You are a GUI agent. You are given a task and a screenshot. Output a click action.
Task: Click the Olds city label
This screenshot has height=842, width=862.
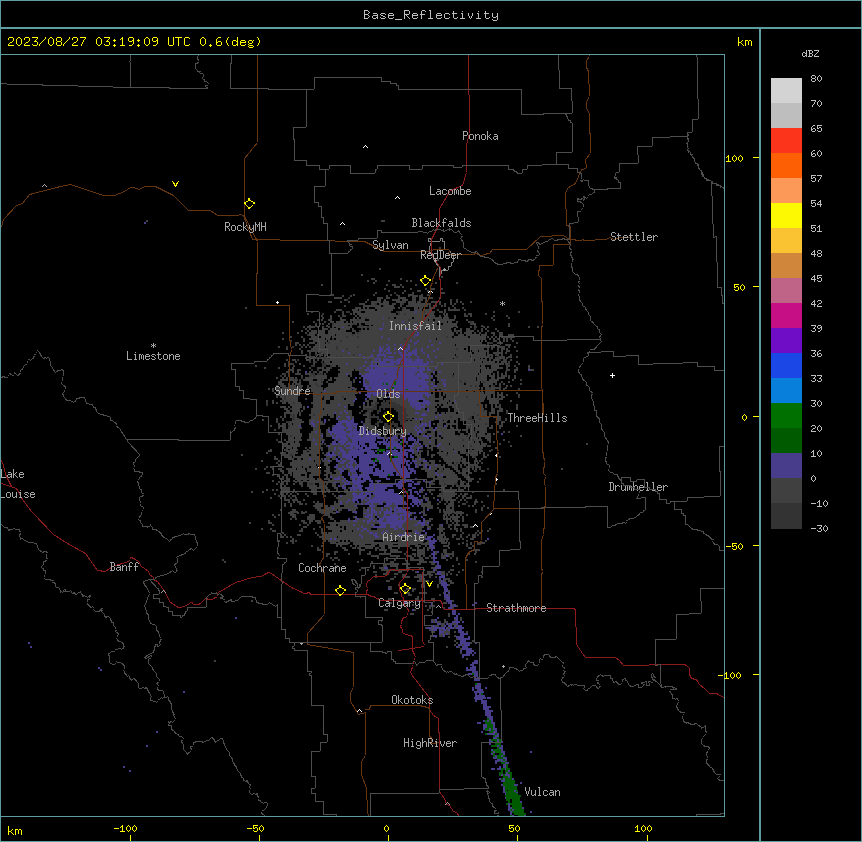(388, 394)
